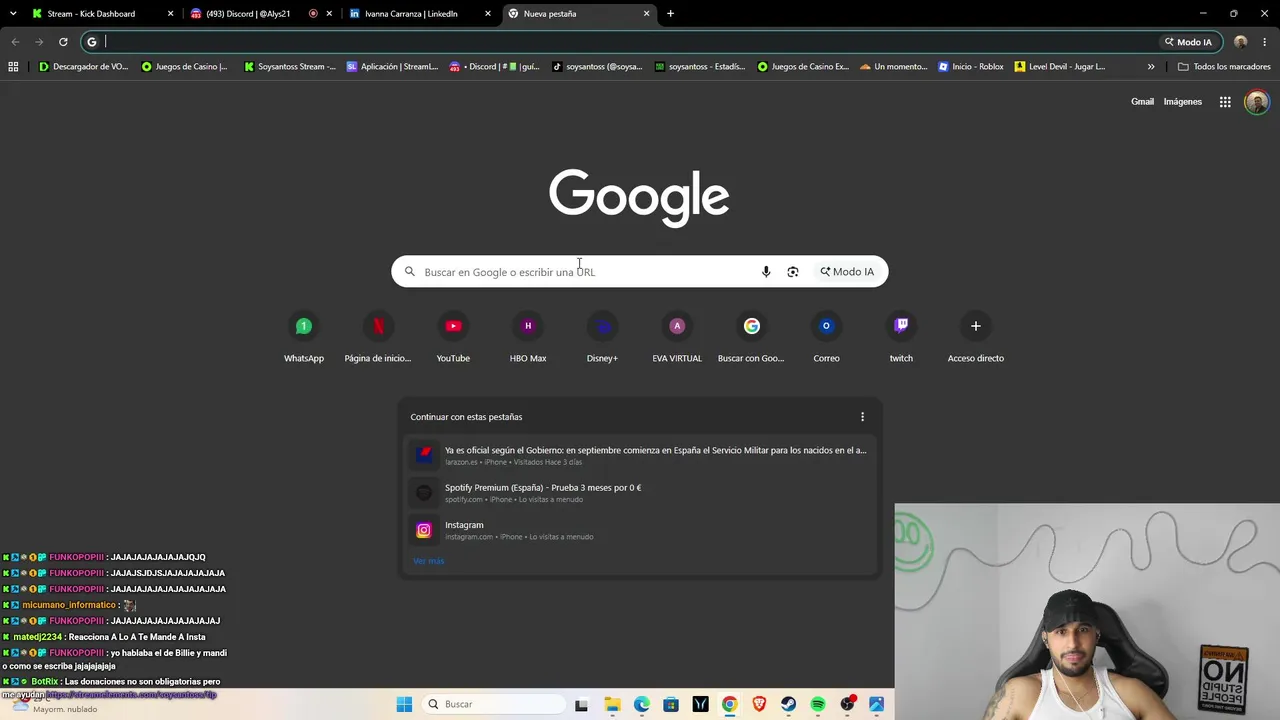Open the 'Continuar con estas pestañas' options menu
The width and height of the screenshot is (1280, 720).
coord(863,417)
